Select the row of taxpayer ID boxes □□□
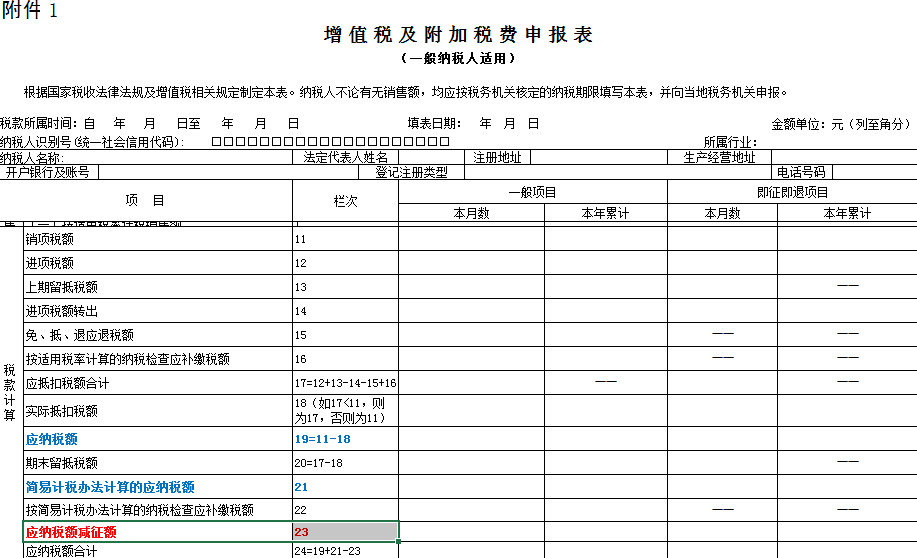917x558 pixels. pyautogui.click(x=330, y=142)
